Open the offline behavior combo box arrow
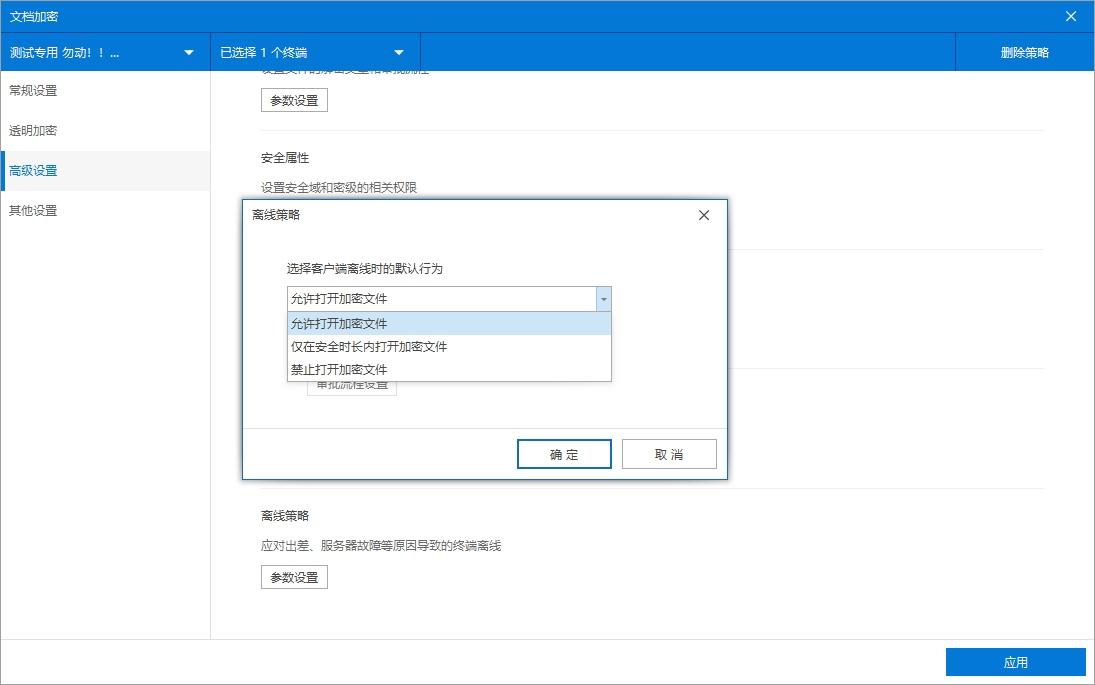 click(x=604, y=298)
